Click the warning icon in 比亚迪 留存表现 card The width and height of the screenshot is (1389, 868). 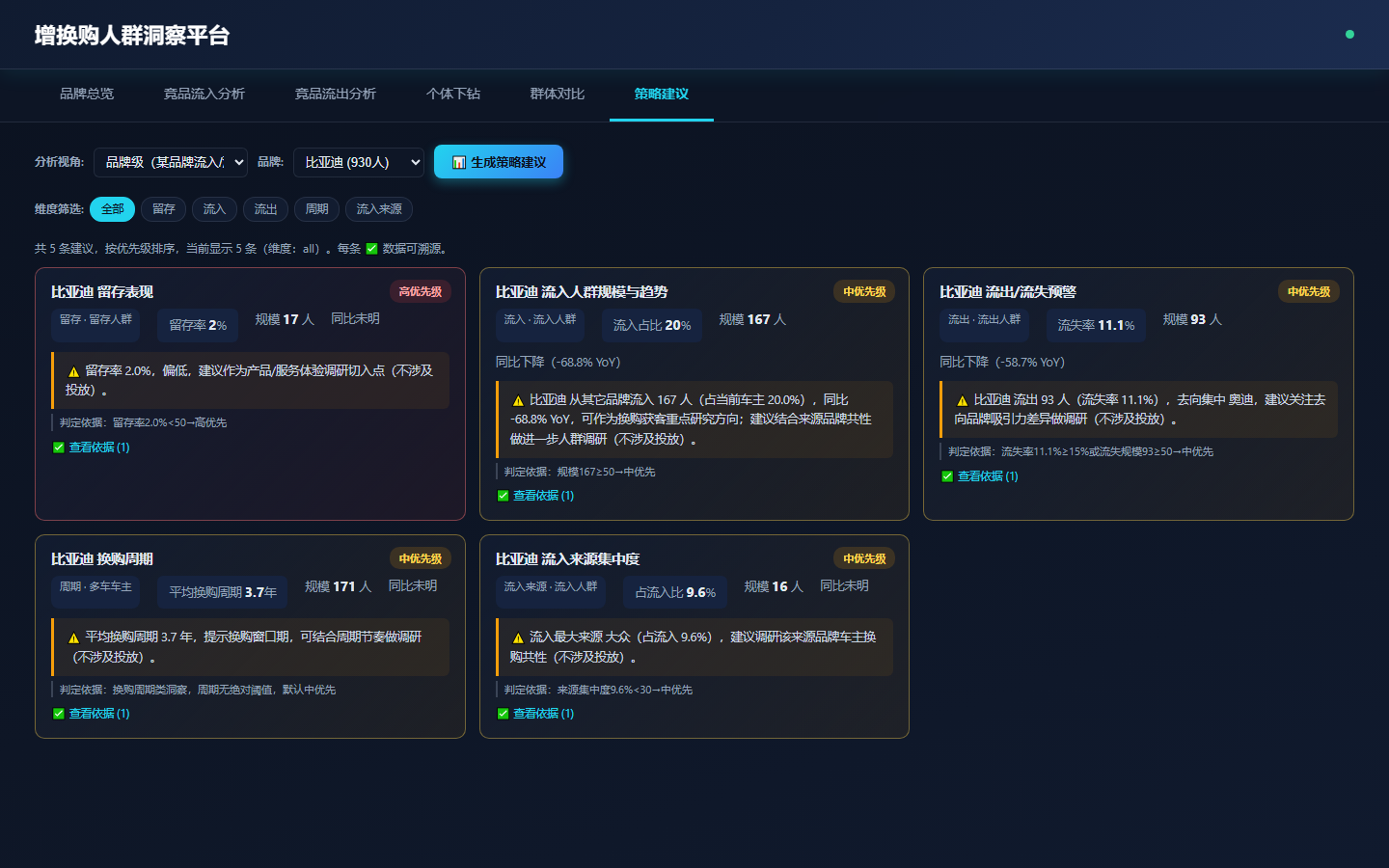coord(73,371)
